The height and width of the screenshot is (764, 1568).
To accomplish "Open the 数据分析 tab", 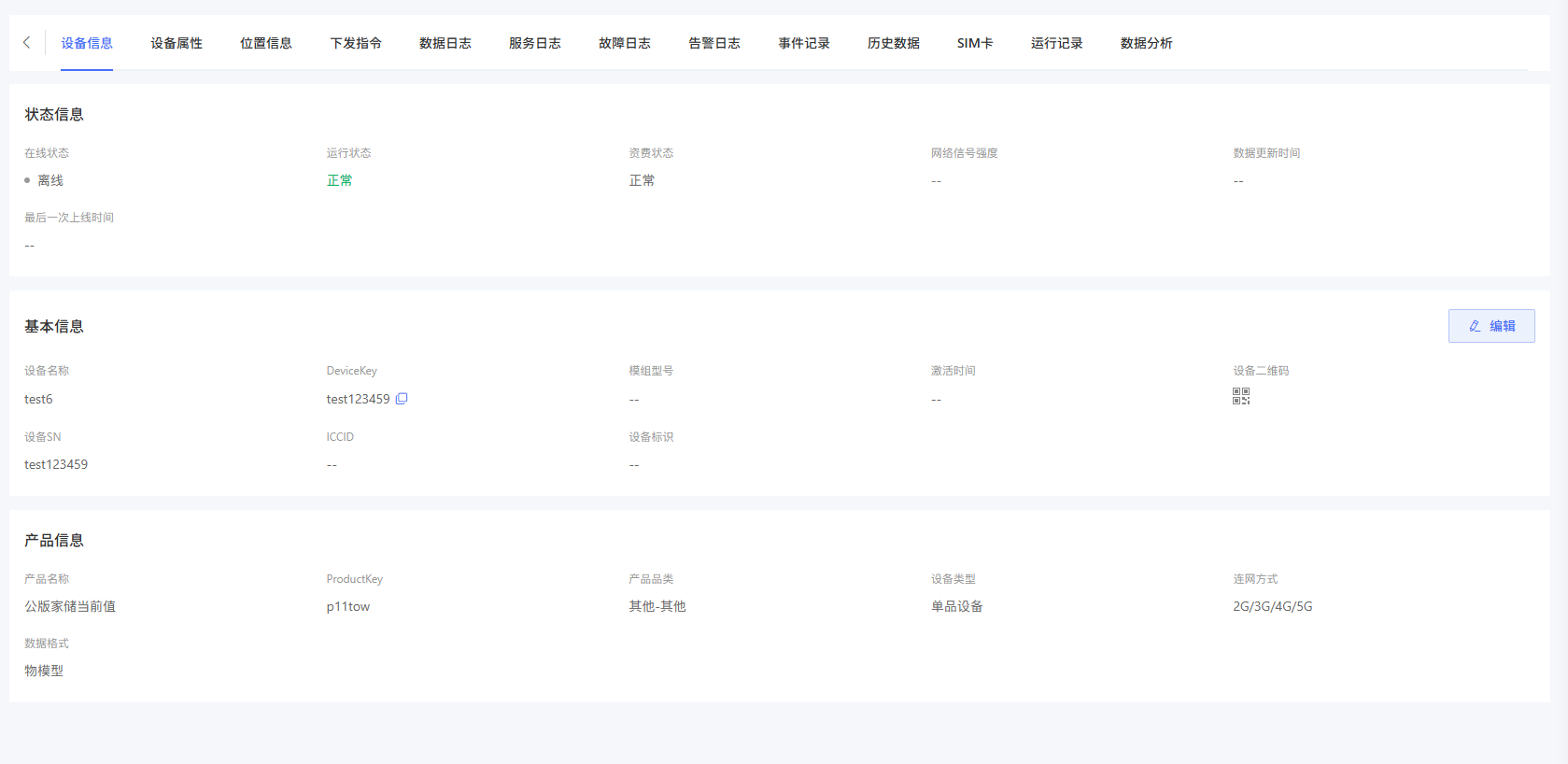I will click(x=1147, y=43).
